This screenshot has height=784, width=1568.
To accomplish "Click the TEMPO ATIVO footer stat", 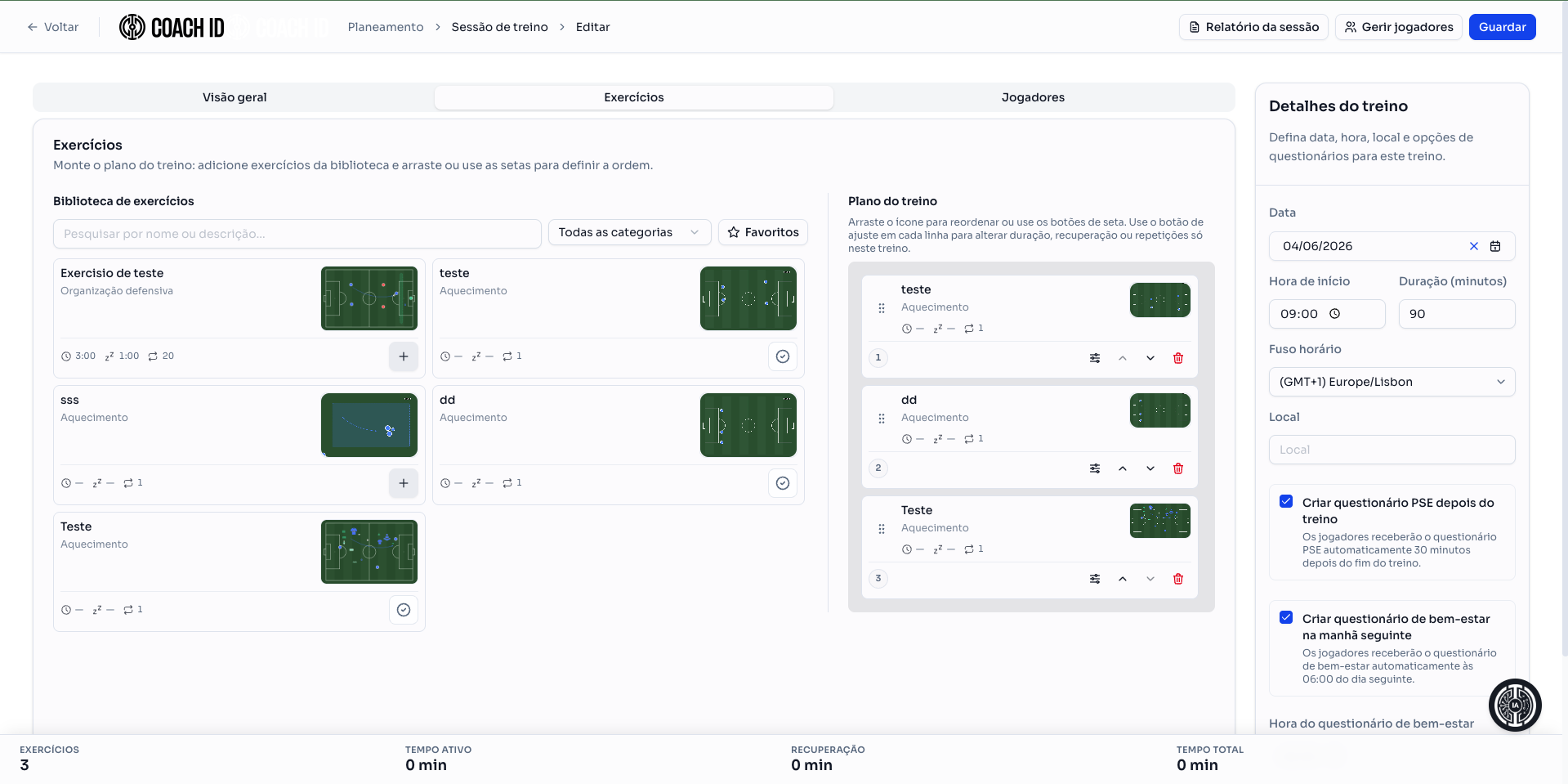I will (438, 758).
